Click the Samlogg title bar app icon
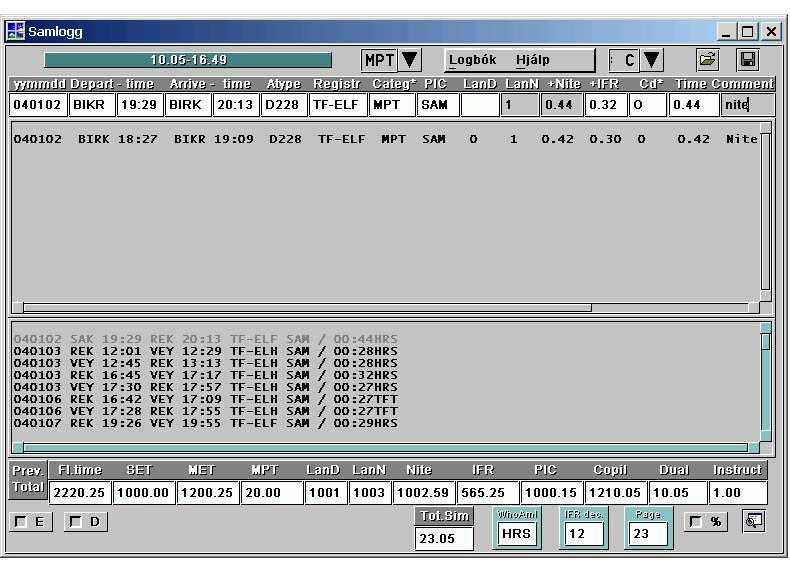Viewport: 790px width, 580px height. [16, 31]
